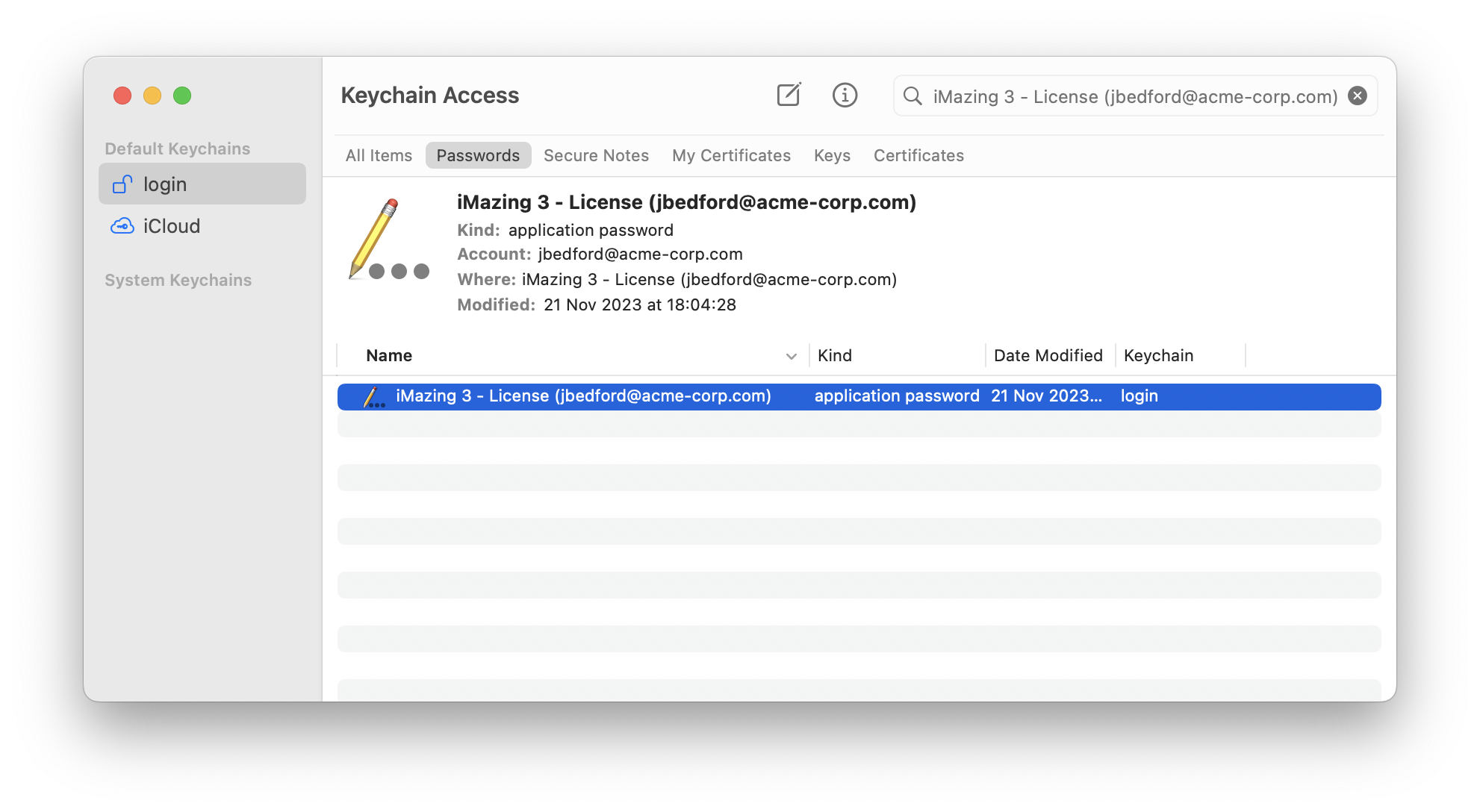
Task: Switch to the Certificates tab
Action: coord(918,155)
